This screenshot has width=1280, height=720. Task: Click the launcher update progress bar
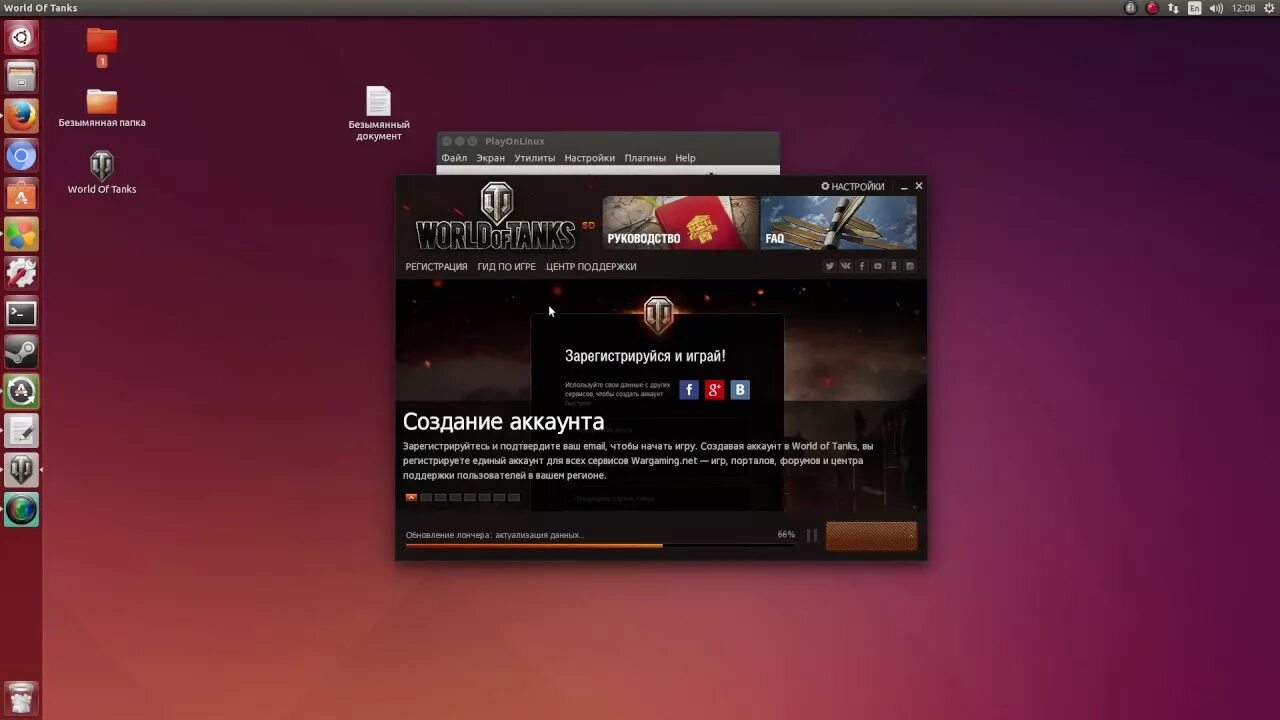(600, 545)
